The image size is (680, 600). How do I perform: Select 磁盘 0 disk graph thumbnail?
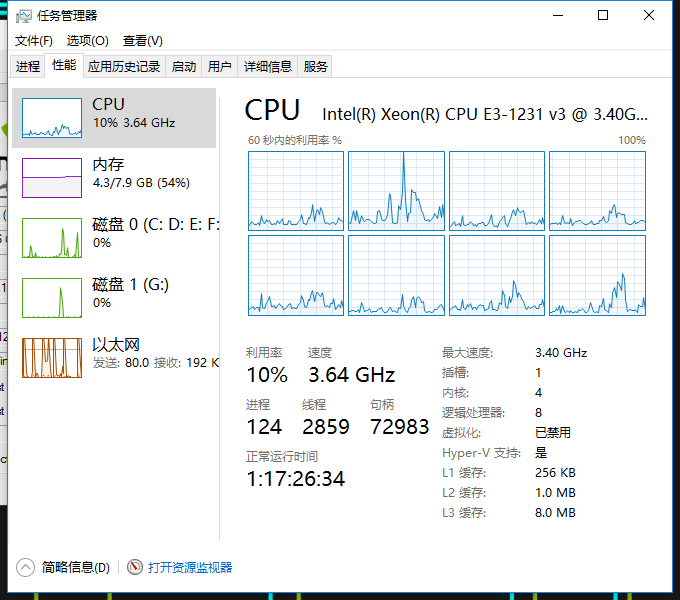52,238
